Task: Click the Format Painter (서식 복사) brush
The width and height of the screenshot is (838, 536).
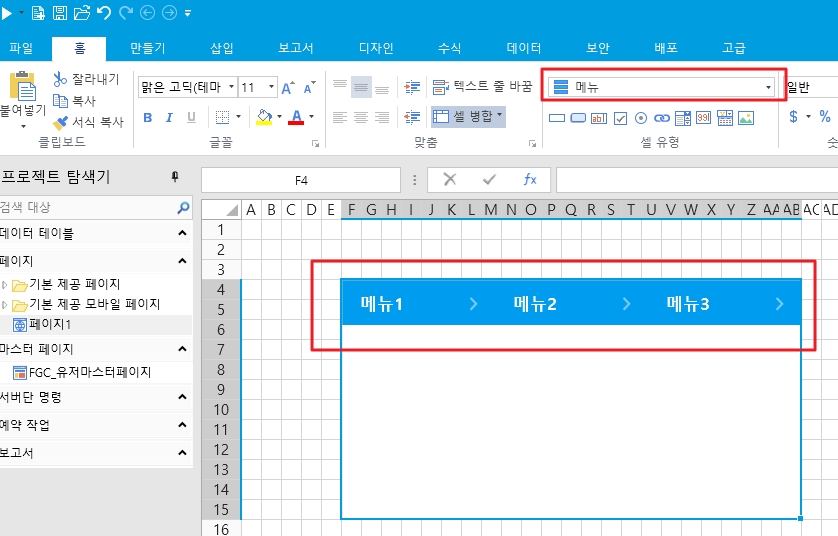Action: coord(60,122)
